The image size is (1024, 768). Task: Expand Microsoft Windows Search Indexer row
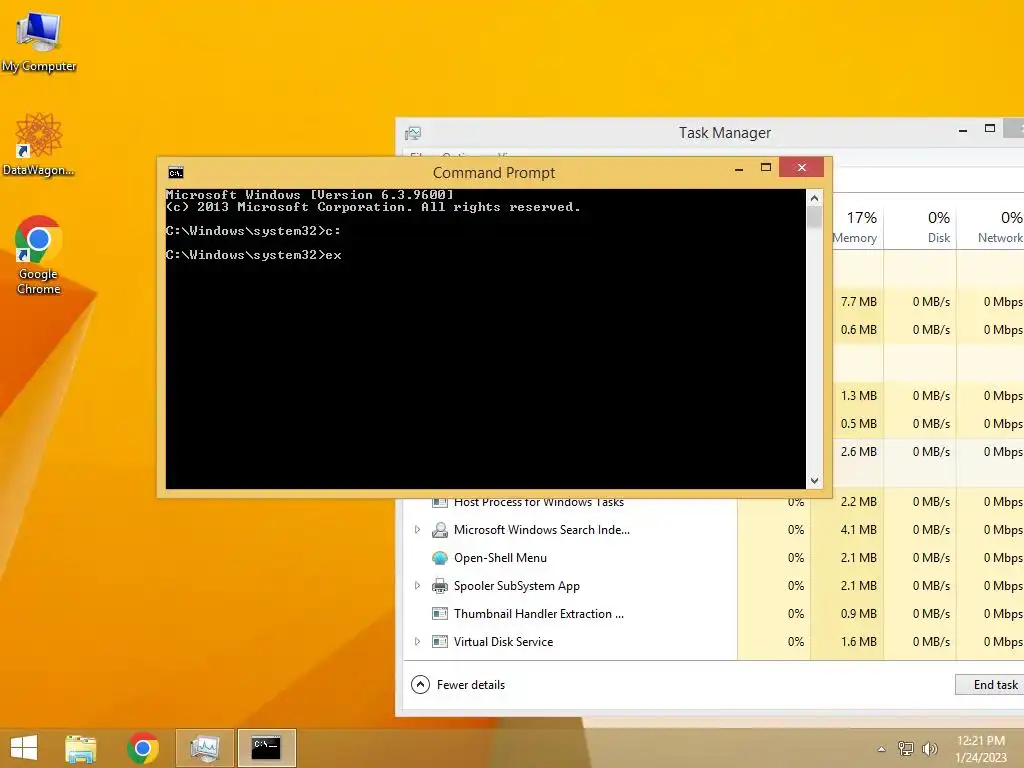[417, 530]
